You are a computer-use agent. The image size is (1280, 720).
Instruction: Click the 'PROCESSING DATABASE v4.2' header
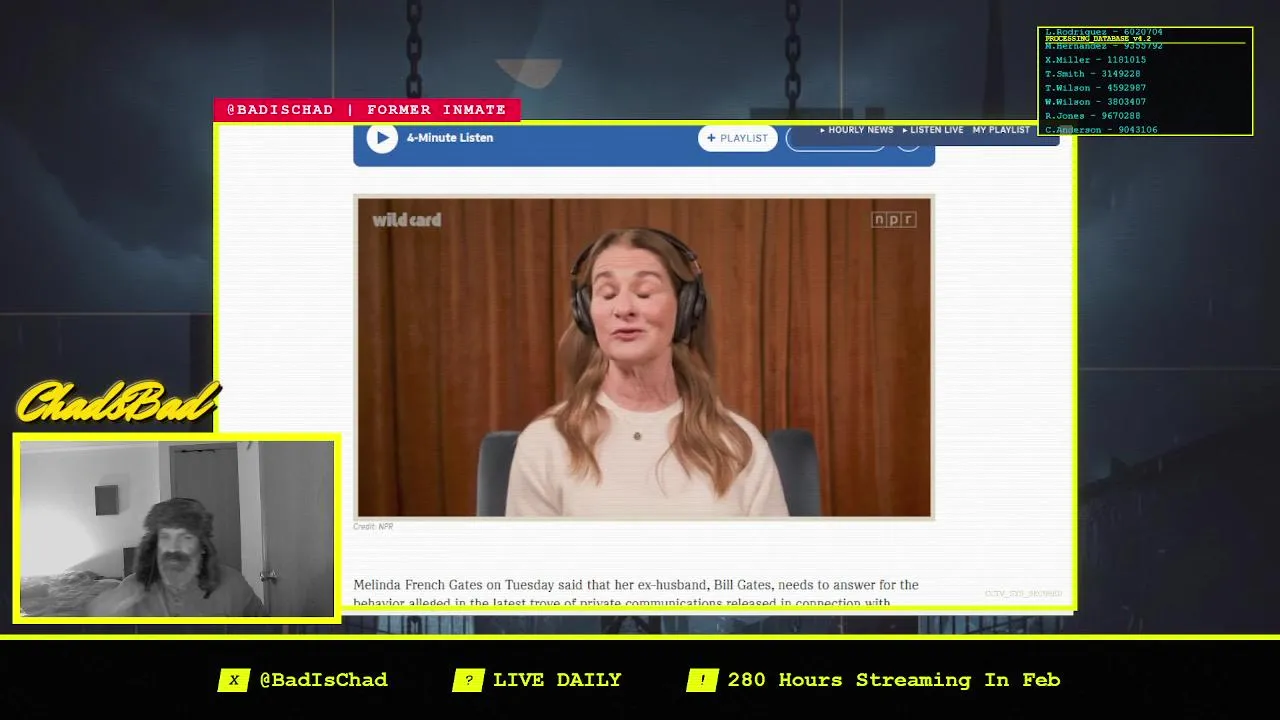[1098, 39]
